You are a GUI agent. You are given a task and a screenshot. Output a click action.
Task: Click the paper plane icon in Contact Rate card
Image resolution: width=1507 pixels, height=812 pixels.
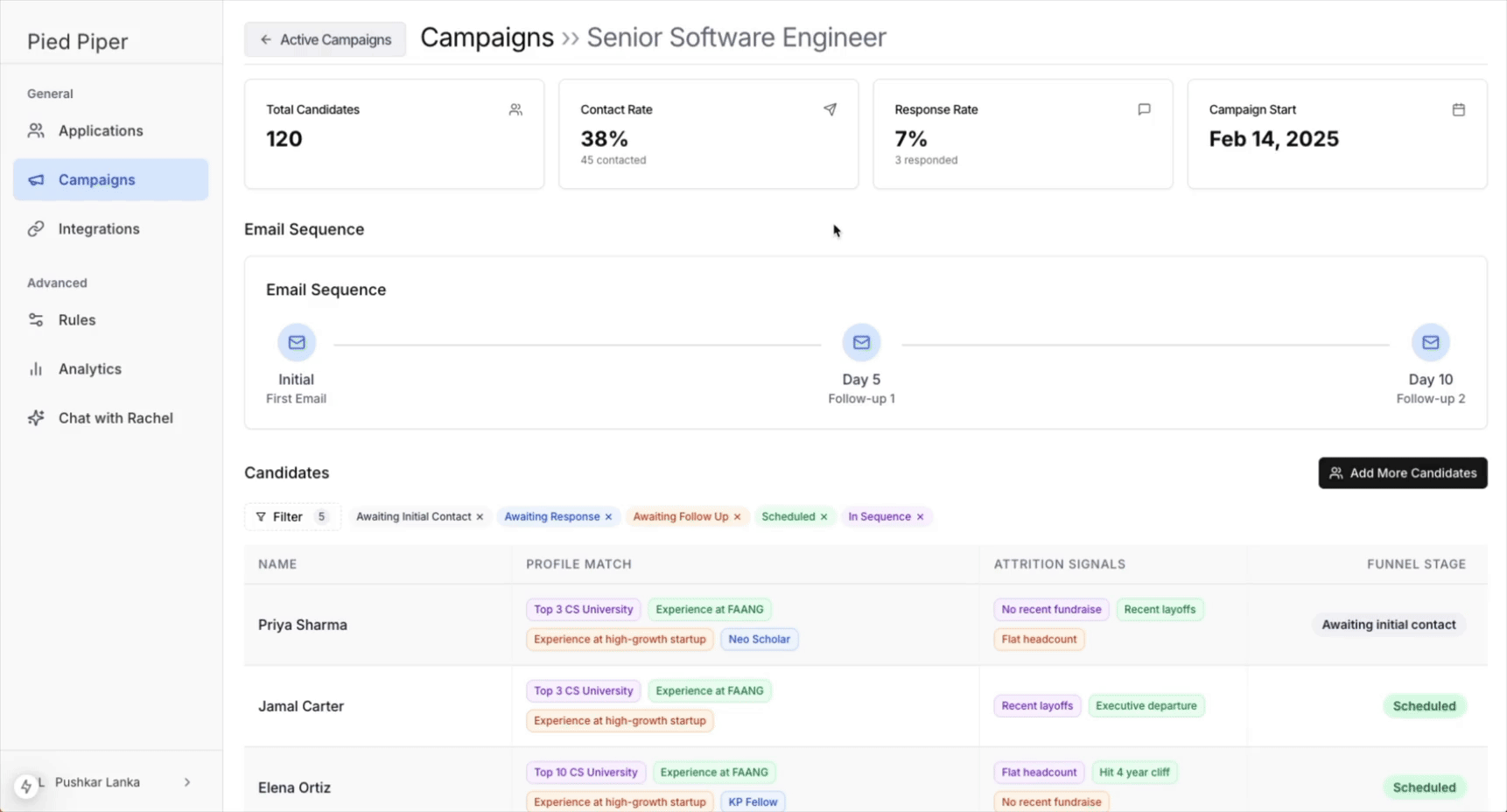pos(830,109)
